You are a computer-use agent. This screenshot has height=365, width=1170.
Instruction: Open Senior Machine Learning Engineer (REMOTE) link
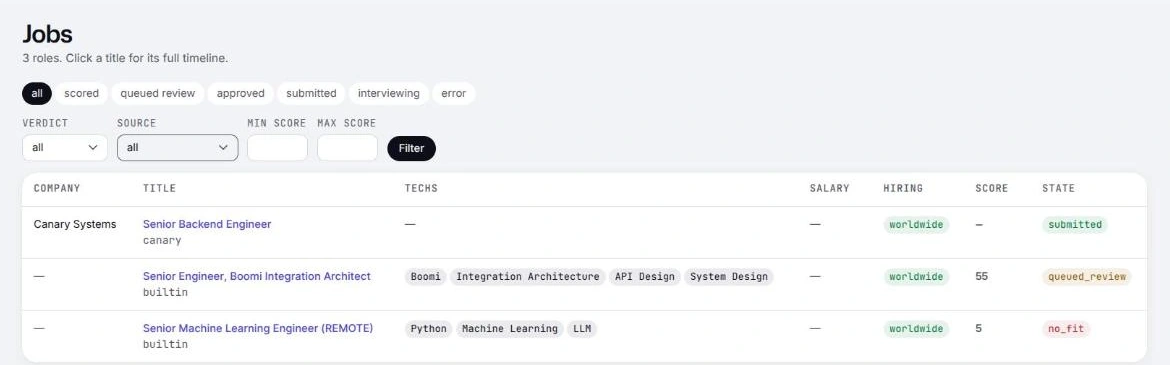click(x=258, y=328)
